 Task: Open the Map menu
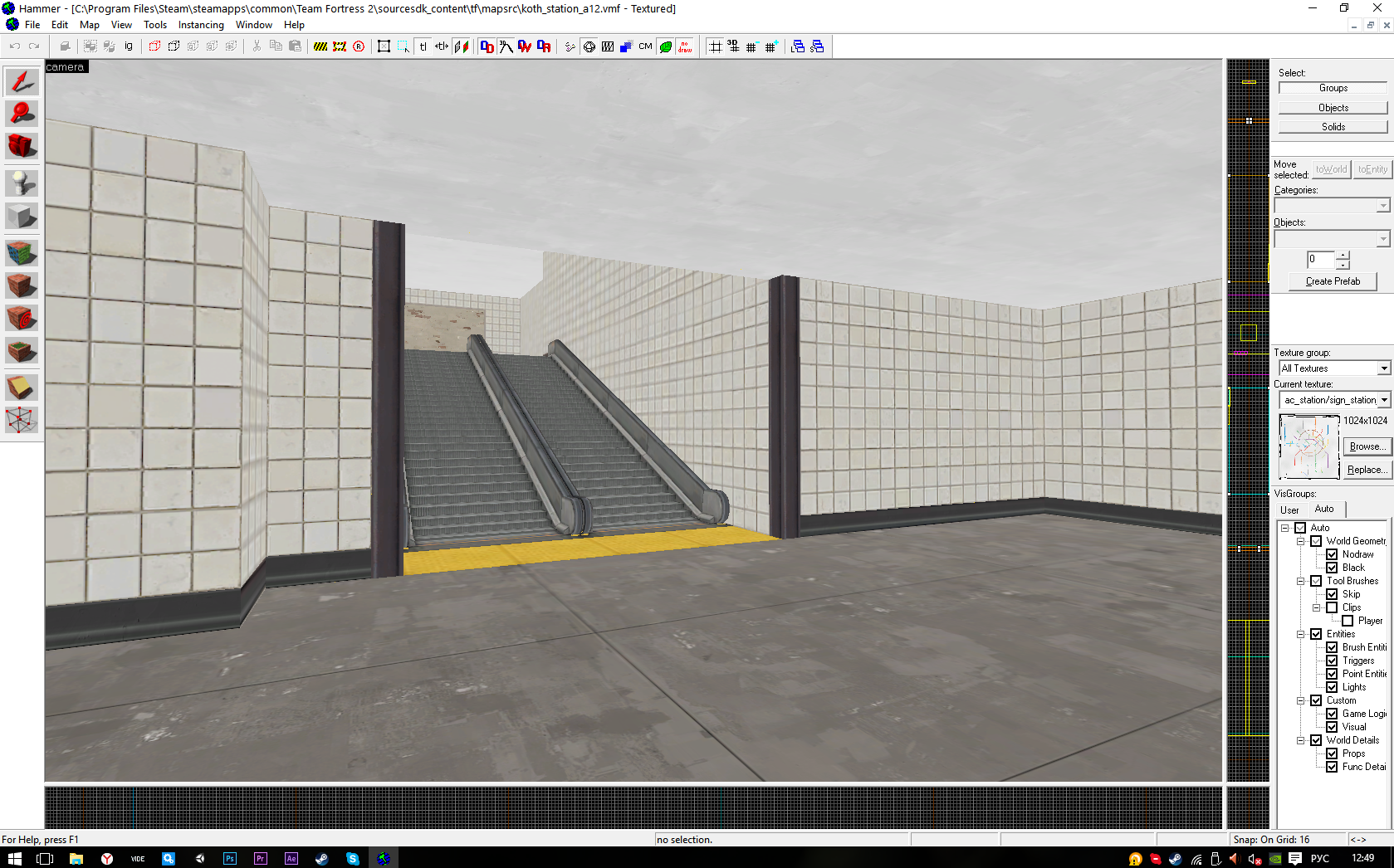tap(90, 25)
